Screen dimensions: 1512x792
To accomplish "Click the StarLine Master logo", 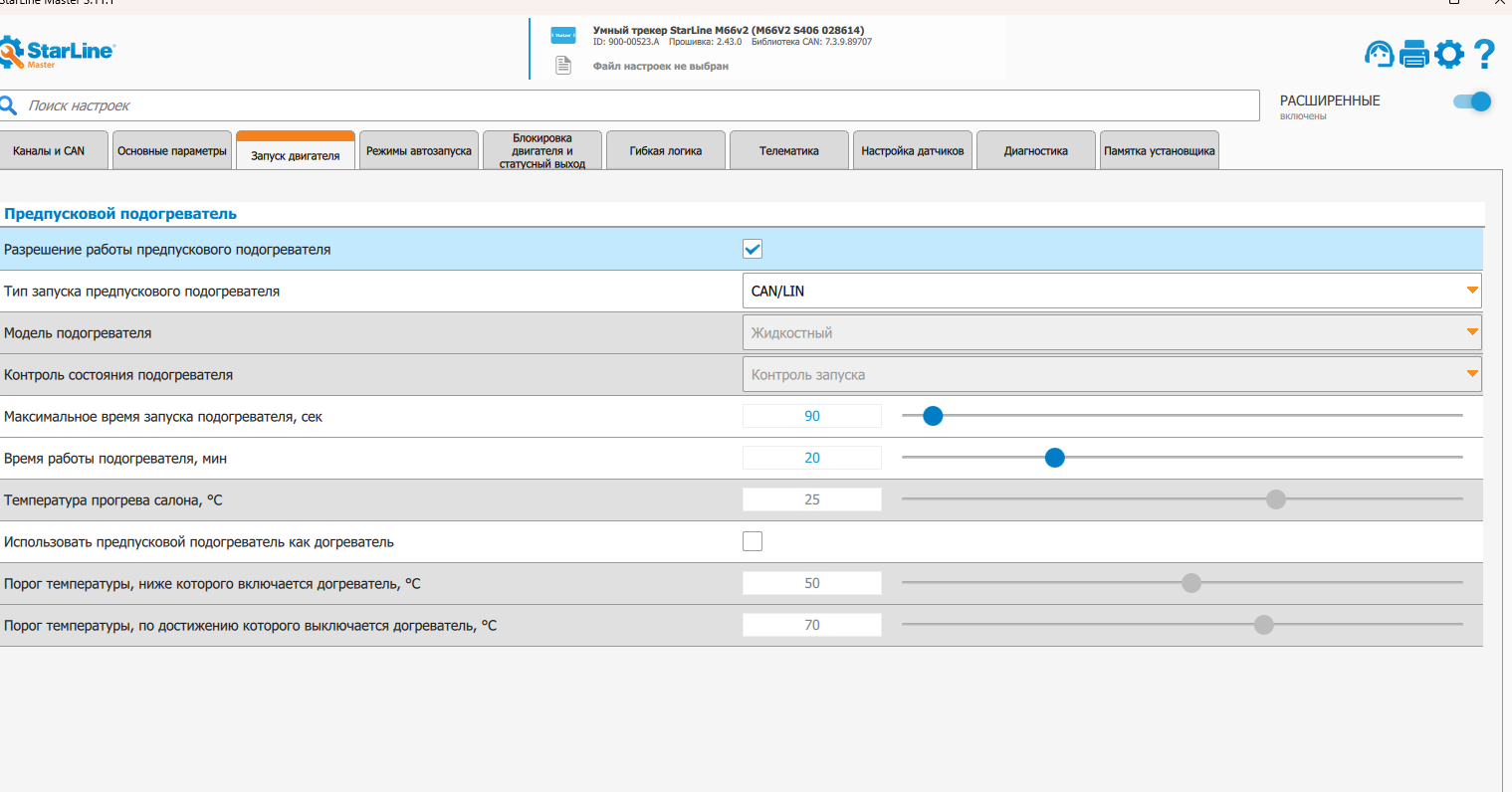I will [58, 52].
